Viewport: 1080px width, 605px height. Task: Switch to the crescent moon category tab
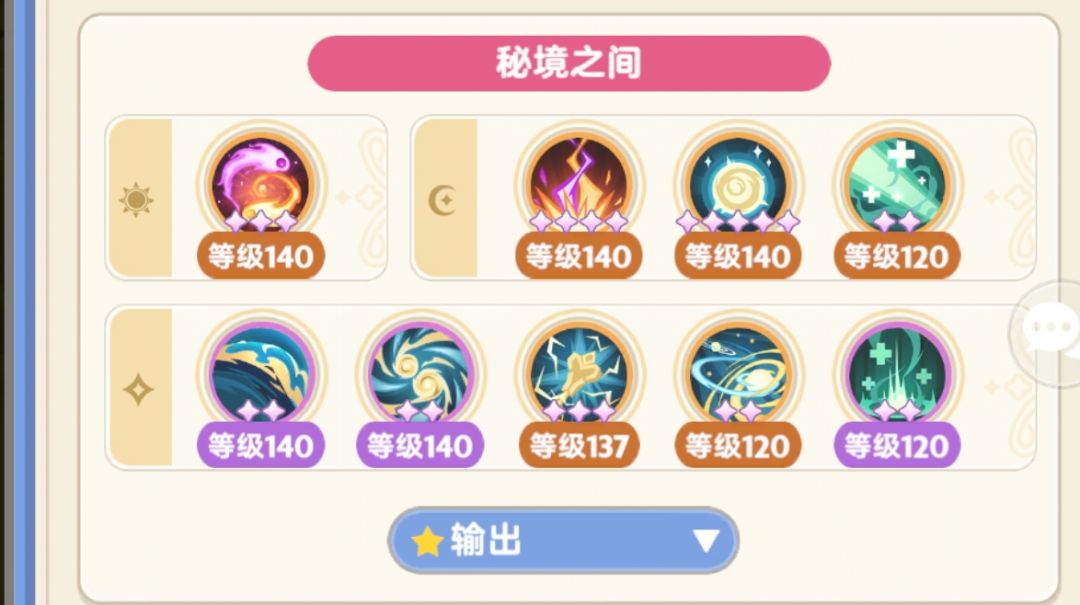[x=446, y=198]
